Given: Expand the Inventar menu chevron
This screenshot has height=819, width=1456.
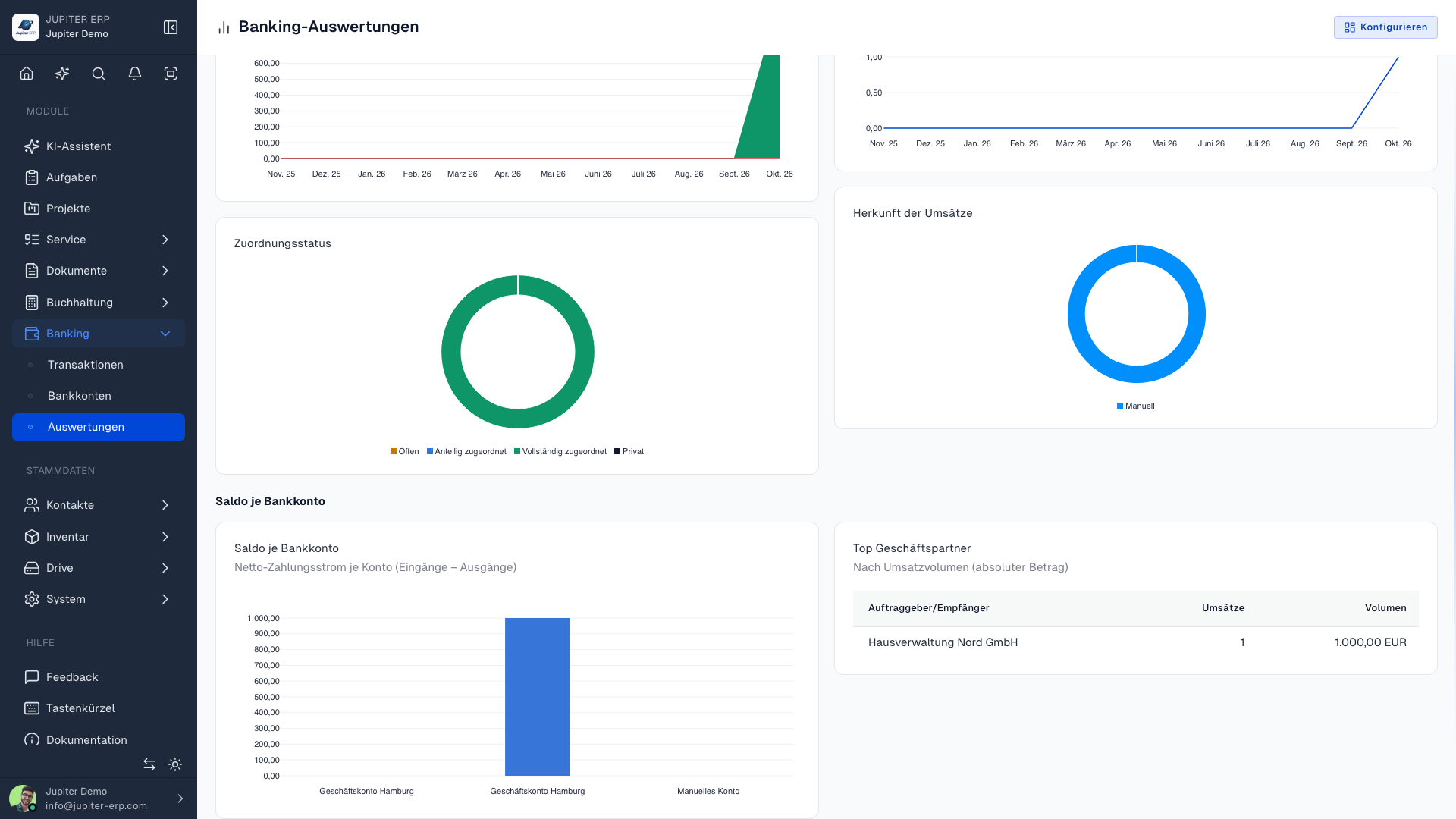Looking at the screenshot, I should 165,537.
